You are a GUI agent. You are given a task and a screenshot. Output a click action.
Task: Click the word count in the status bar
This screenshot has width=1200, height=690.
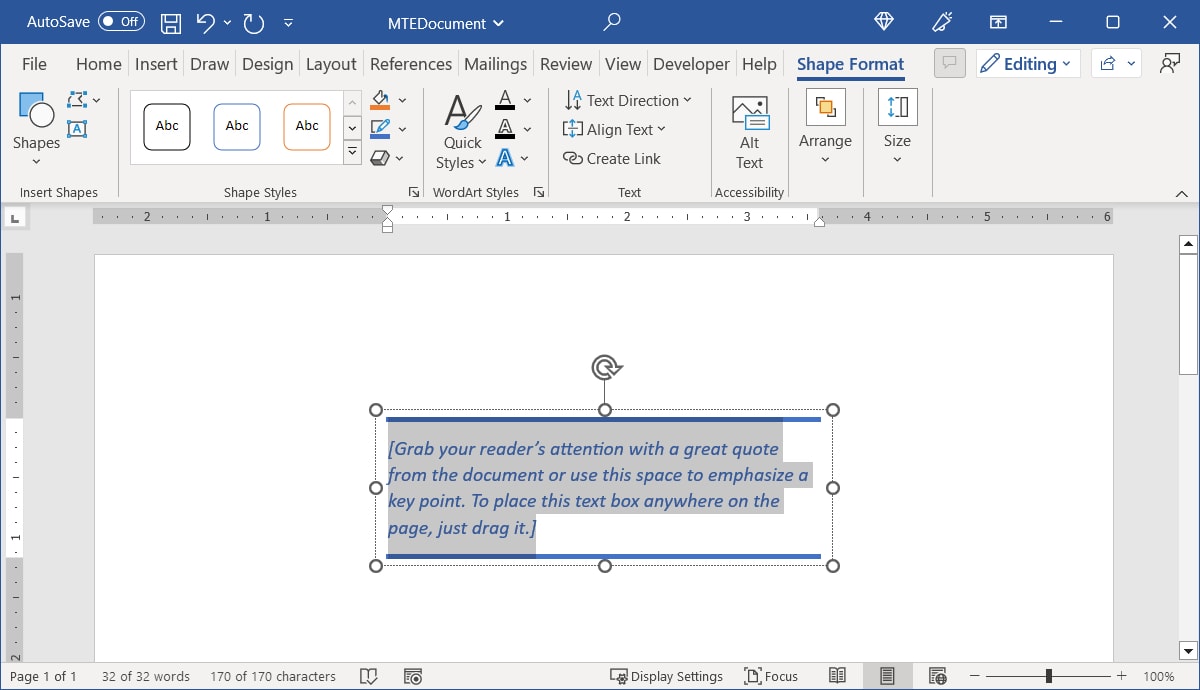[145, 676]
